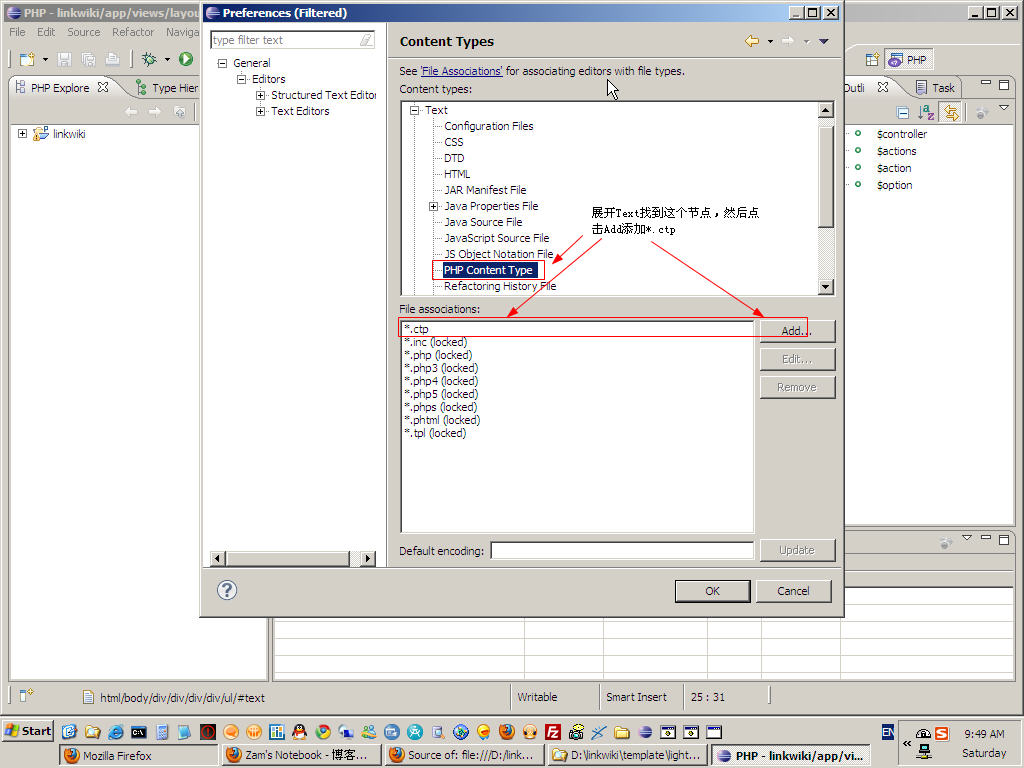Open the Refactor menu
This screenshot has height=768, width=1024.
(133, 32)
